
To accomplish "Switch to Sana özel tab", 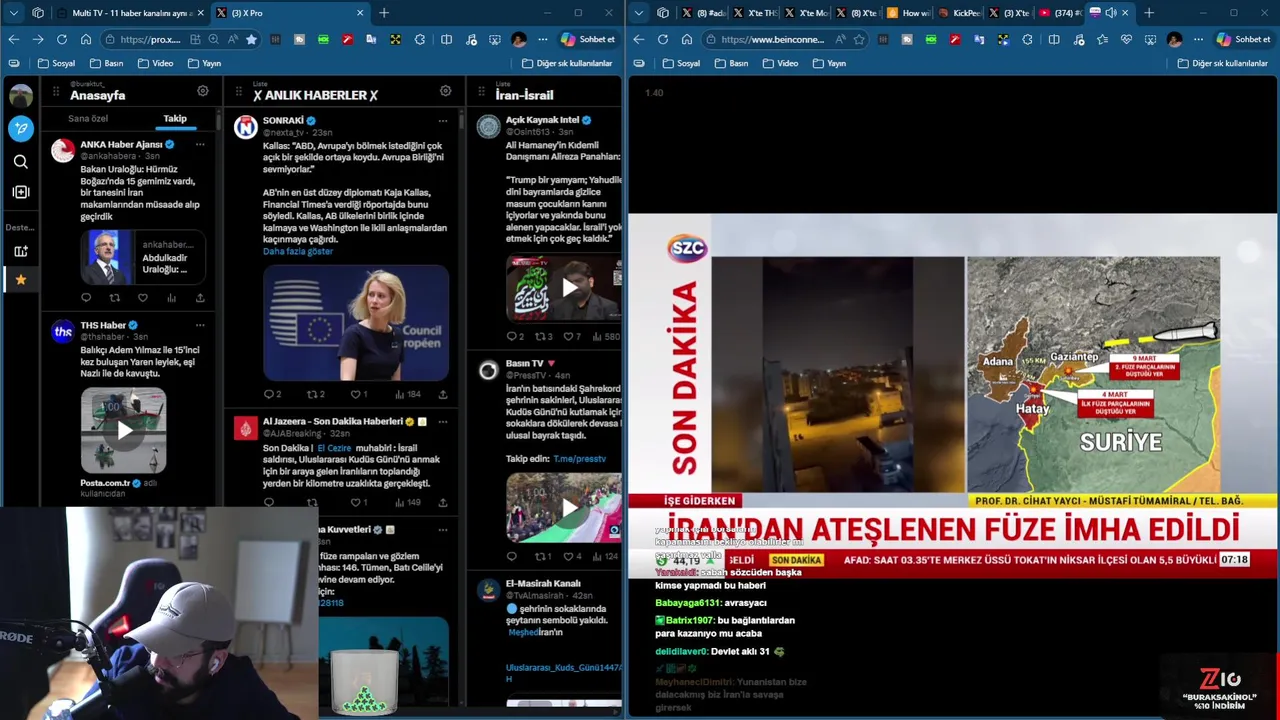I will click(x=88, y=119).
